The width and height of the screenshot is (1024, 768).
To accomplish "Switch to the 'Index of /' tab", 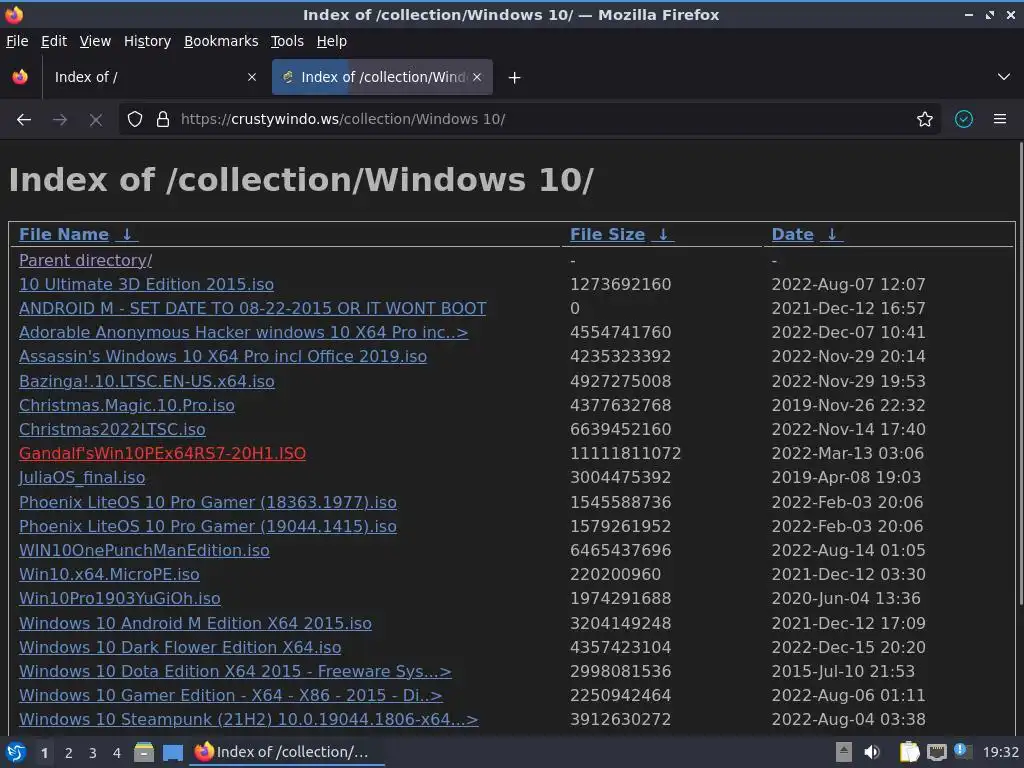I will click(x=153, y=77).
